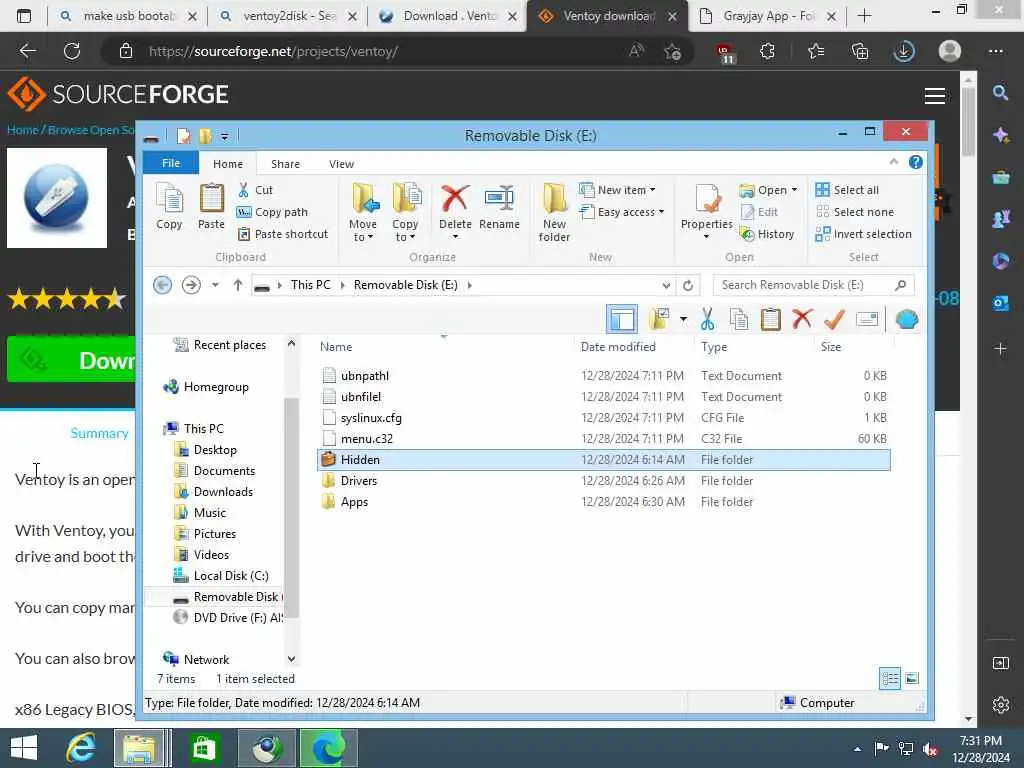
Task: Click orange checkmark in lower toolbar
Action: click(x=834, y=319)
